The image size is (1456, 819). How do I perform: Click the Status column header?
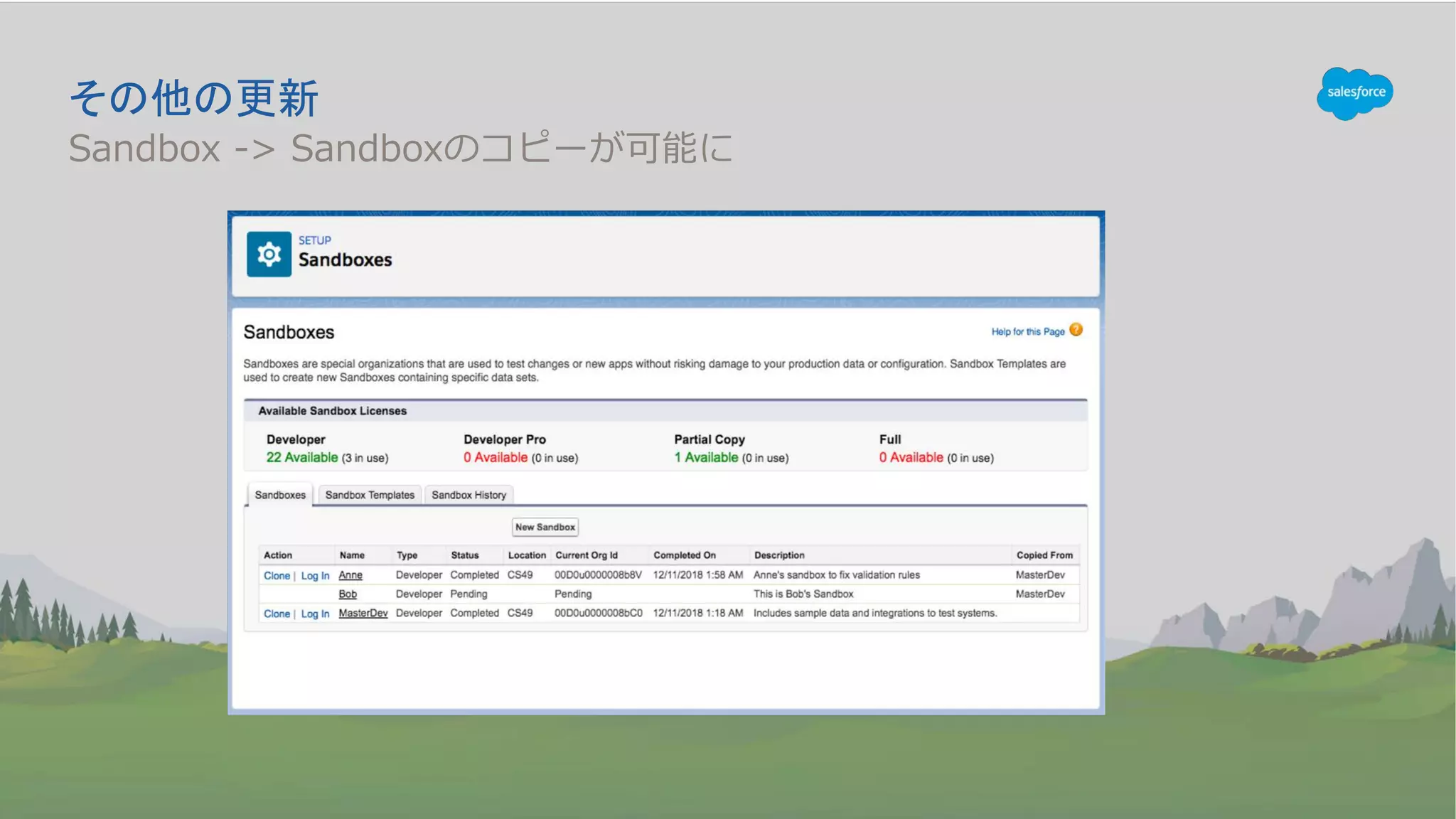[x=464, y=555]
